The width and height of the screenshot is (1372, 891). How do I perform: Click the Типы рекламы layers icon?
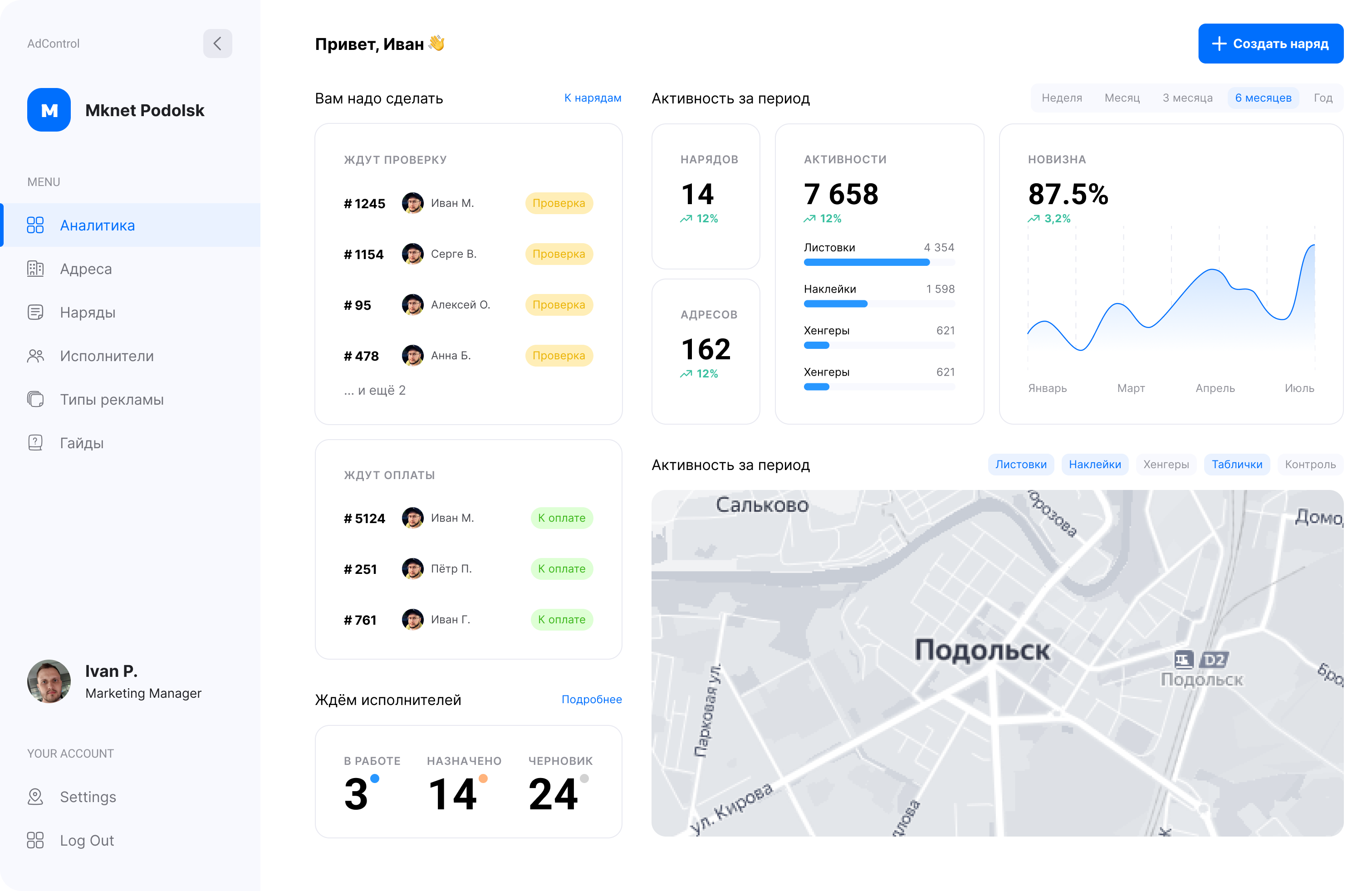click(35, 399)
